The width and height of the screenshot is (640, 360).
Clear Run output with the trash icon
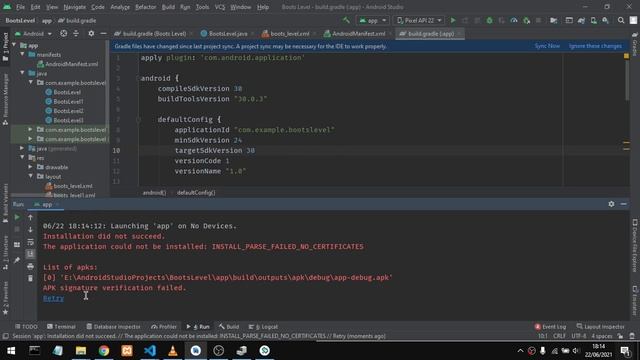[30, 278]
